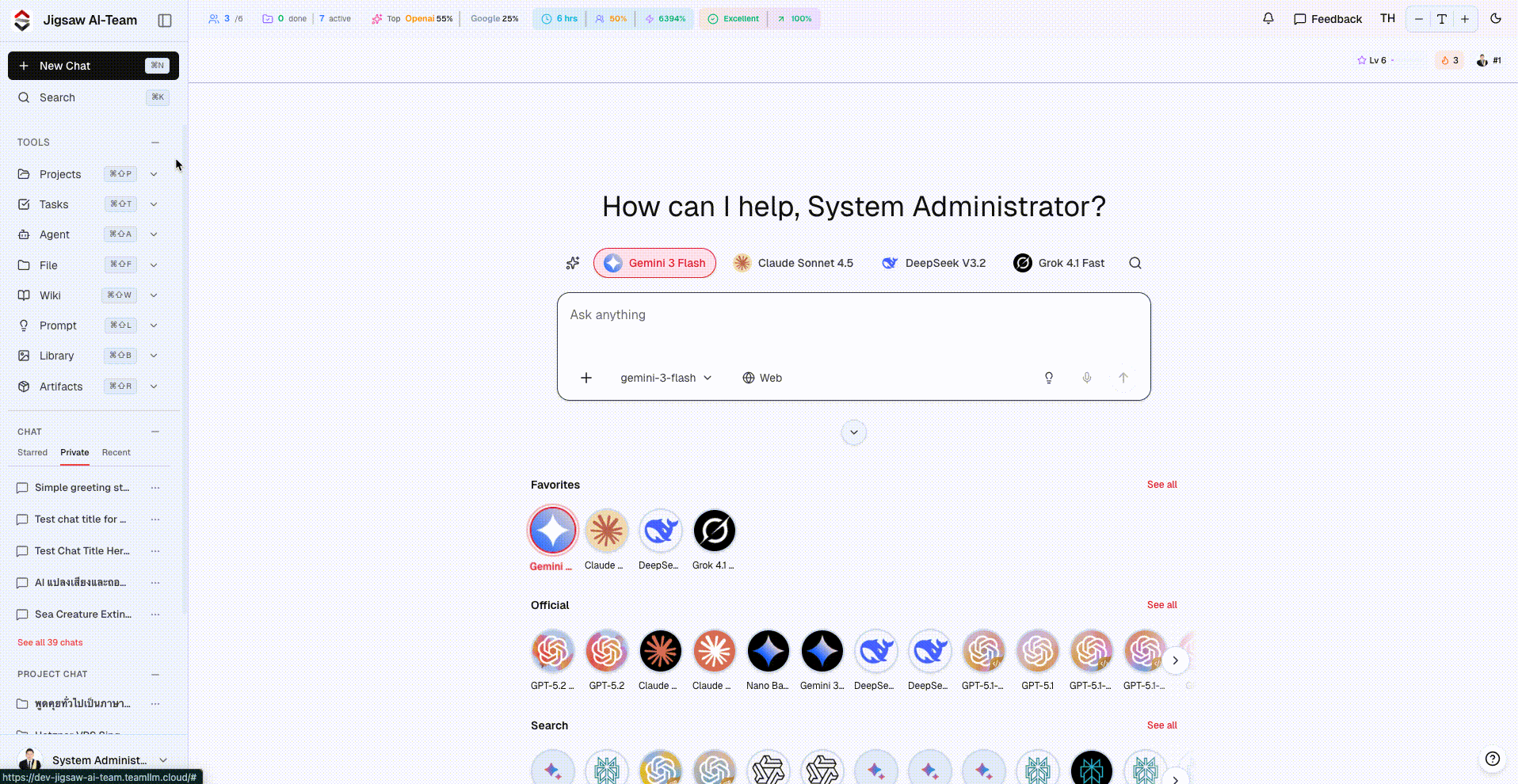1518x784 pixels.
Task: Select Grok 4.1 icon in Favorites
Action: click(x=715, y=531)
